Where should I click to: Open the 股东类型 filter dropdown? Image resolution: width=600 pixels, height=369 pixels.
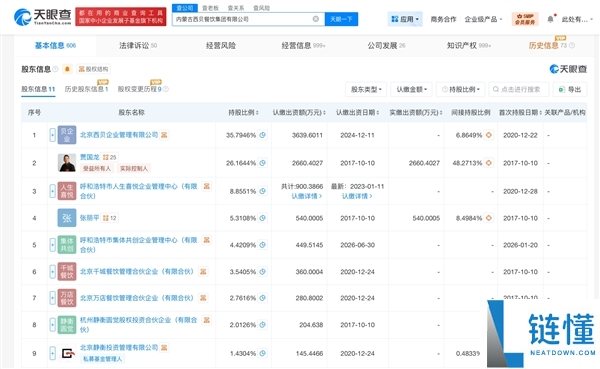pos(366,89)
